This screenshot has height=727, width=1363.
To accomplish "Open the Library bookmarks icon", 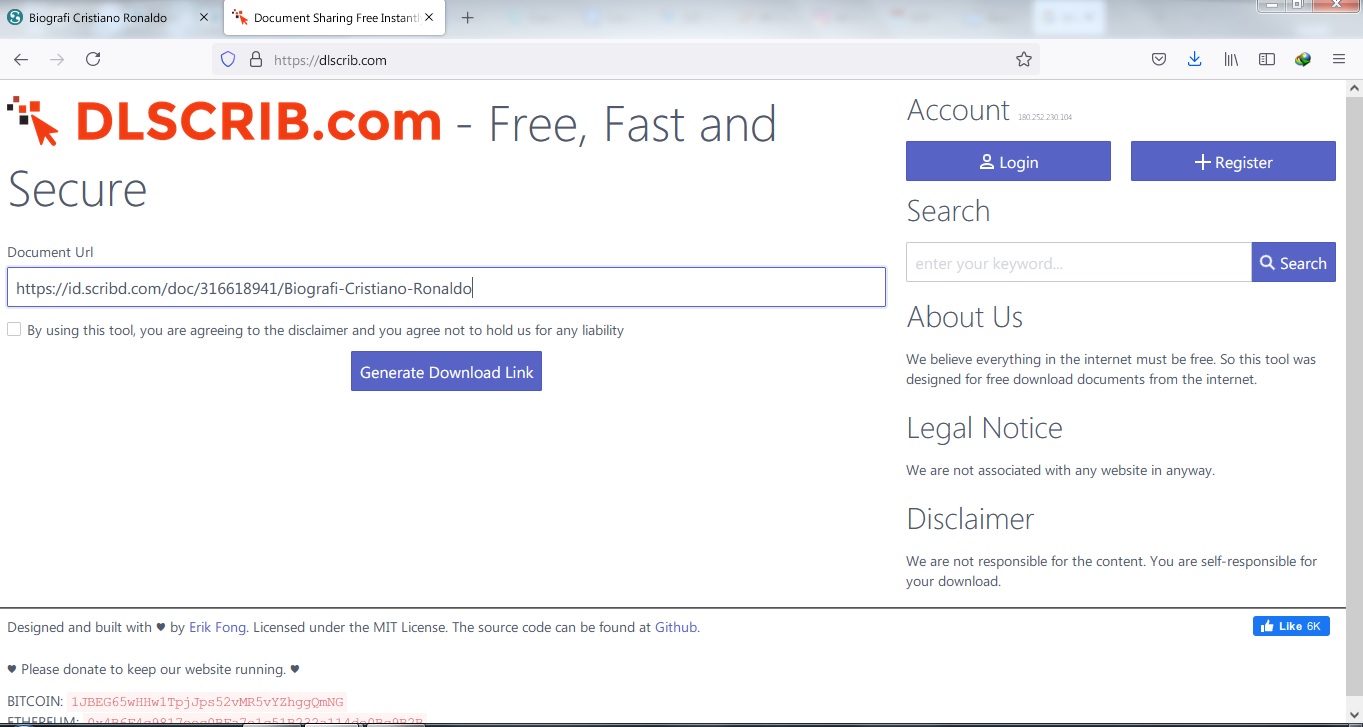I will pyautogui.click(x=1231, y=60).
